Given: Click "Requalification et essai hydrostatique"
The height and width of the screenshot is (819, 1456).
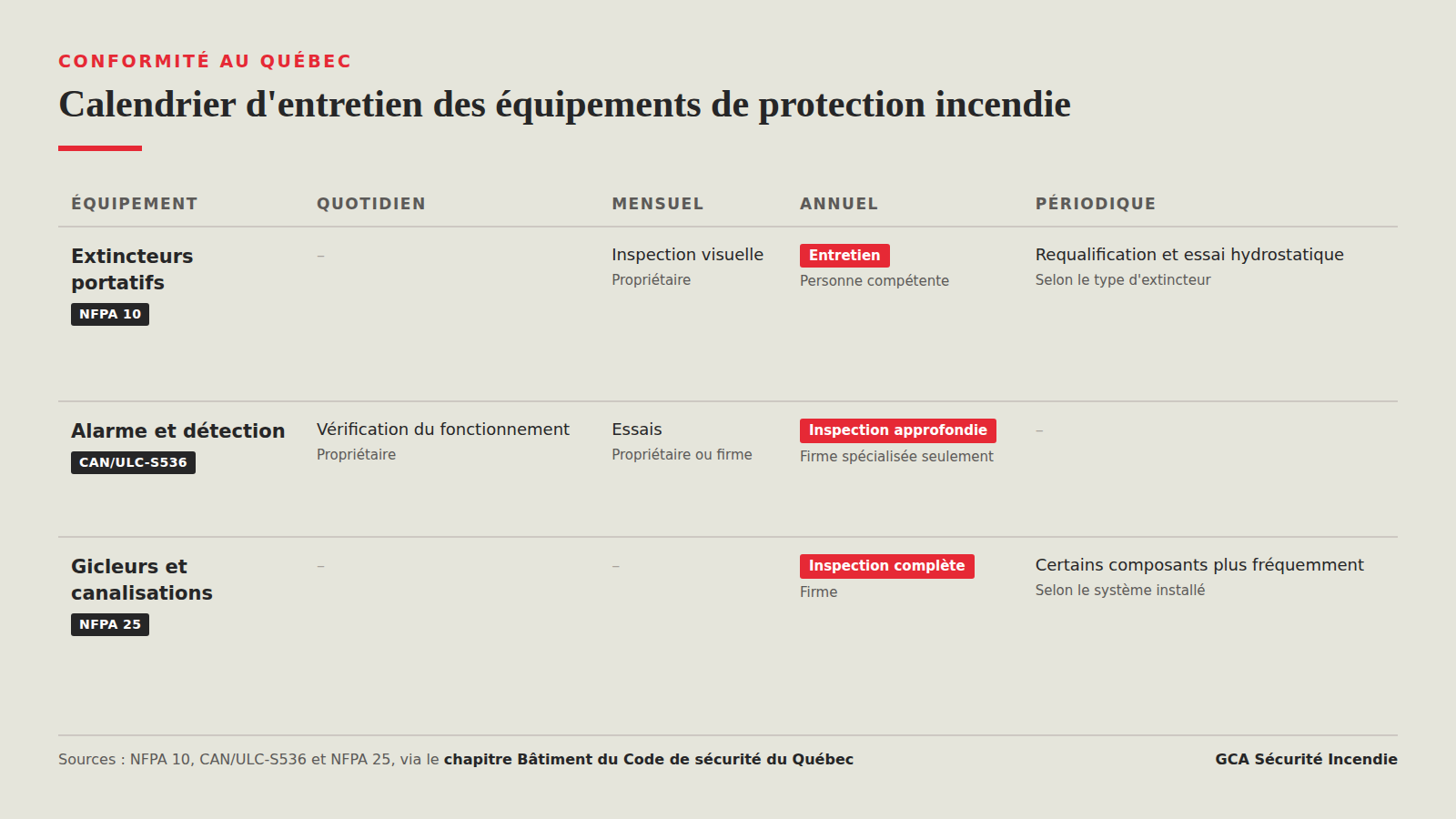Looking at the screenshot, I should [x=1189, y=255].
